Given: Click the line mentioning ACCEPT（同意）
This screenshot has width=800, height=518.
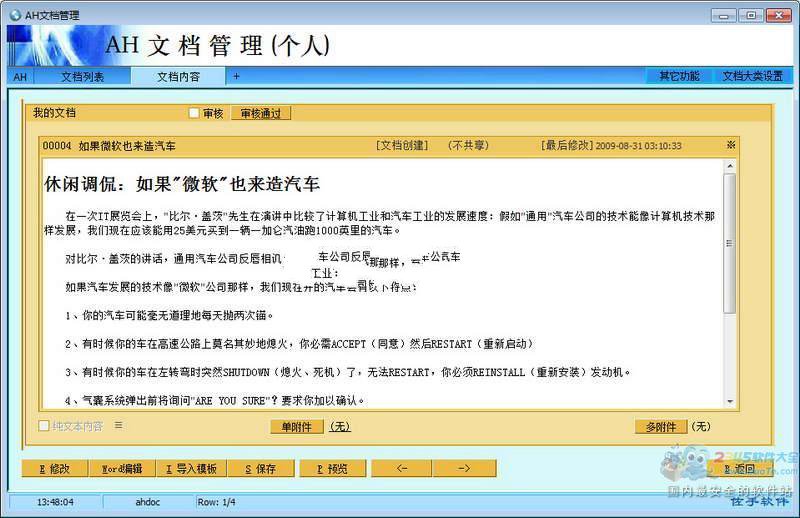Looking at the screenshot, I should [x=300, y=344].
